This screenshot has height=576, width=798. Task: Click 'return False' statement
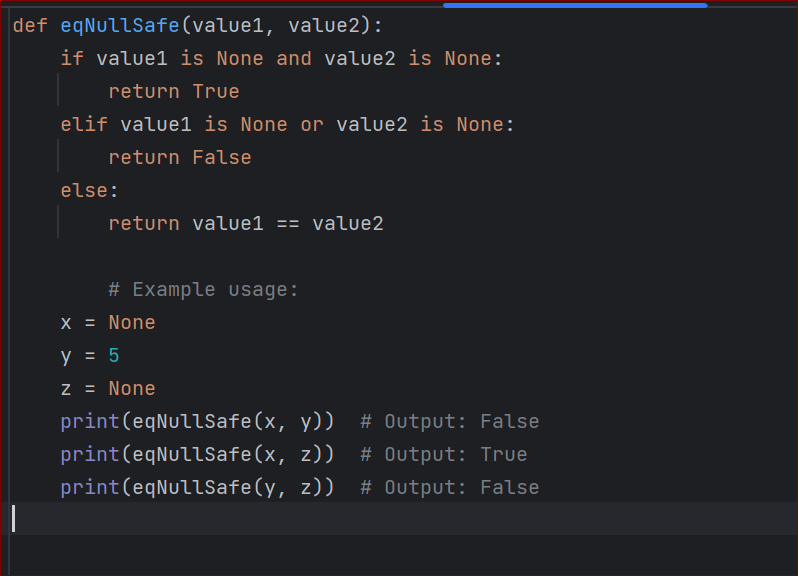pyautogui.click(x=180, y=158)
